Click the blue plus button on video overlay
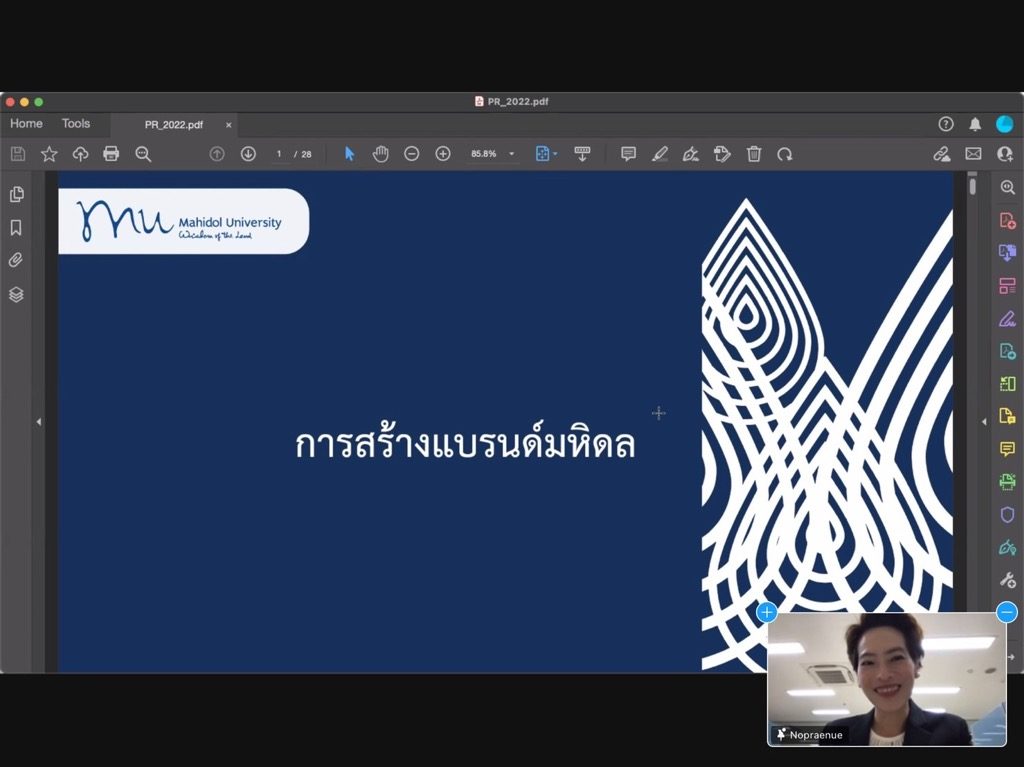 point(767,612)
